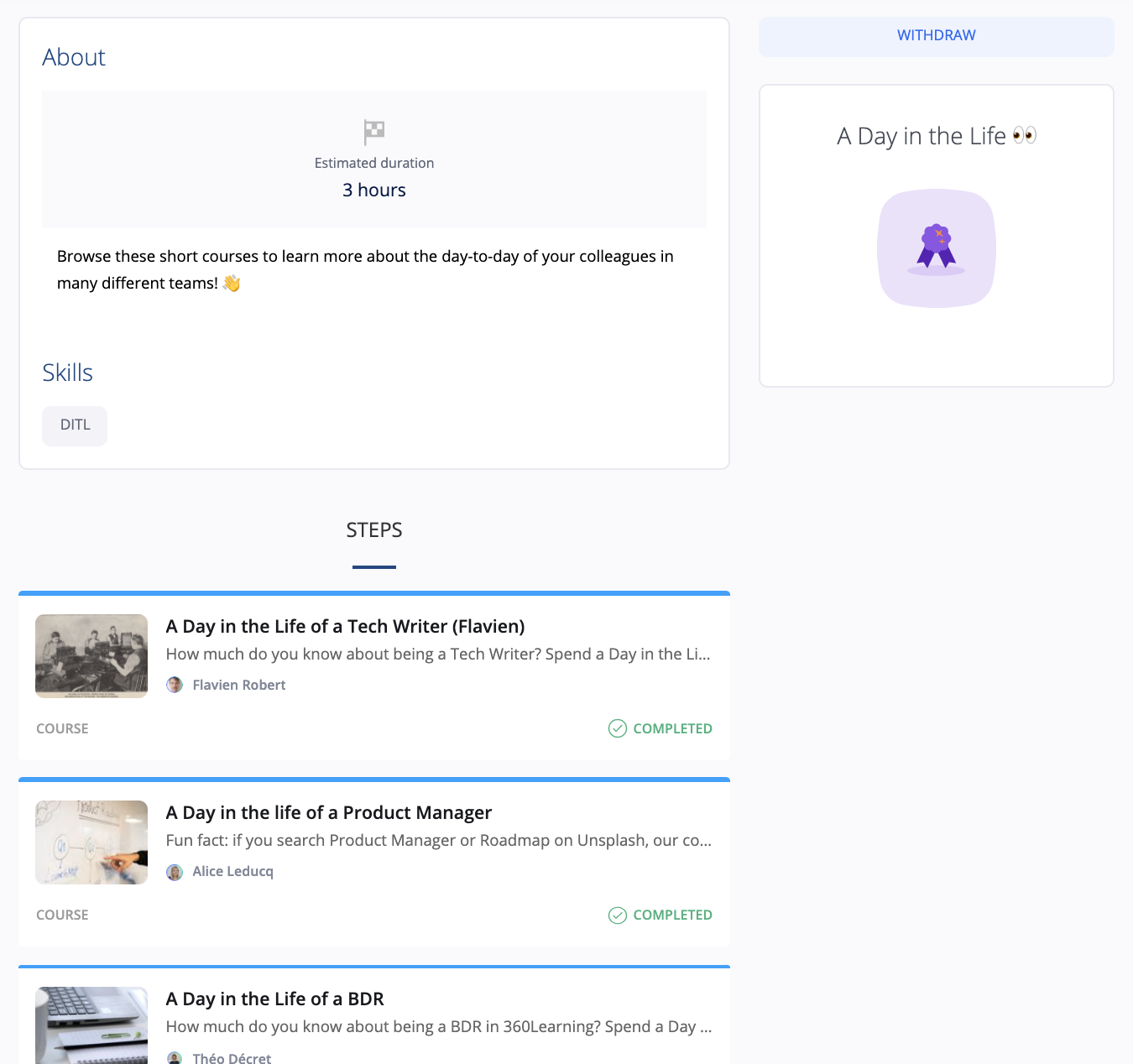Open the Tech Writer course thumbnail
Viewport: 1133px width, 1064px height.
[91, 656]
